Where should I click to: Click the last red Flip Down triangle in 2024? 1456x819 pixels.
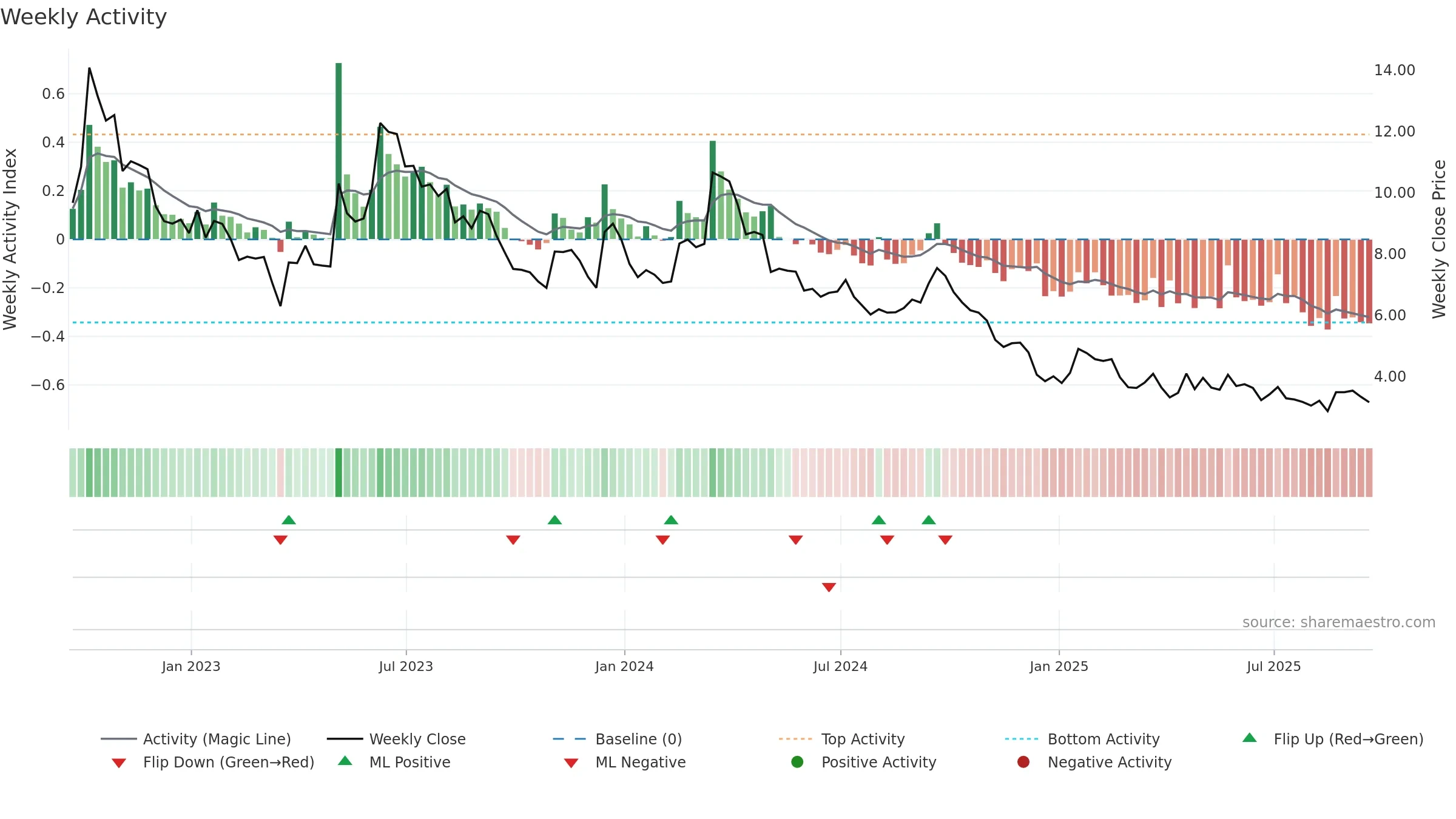tap(945, 540)
